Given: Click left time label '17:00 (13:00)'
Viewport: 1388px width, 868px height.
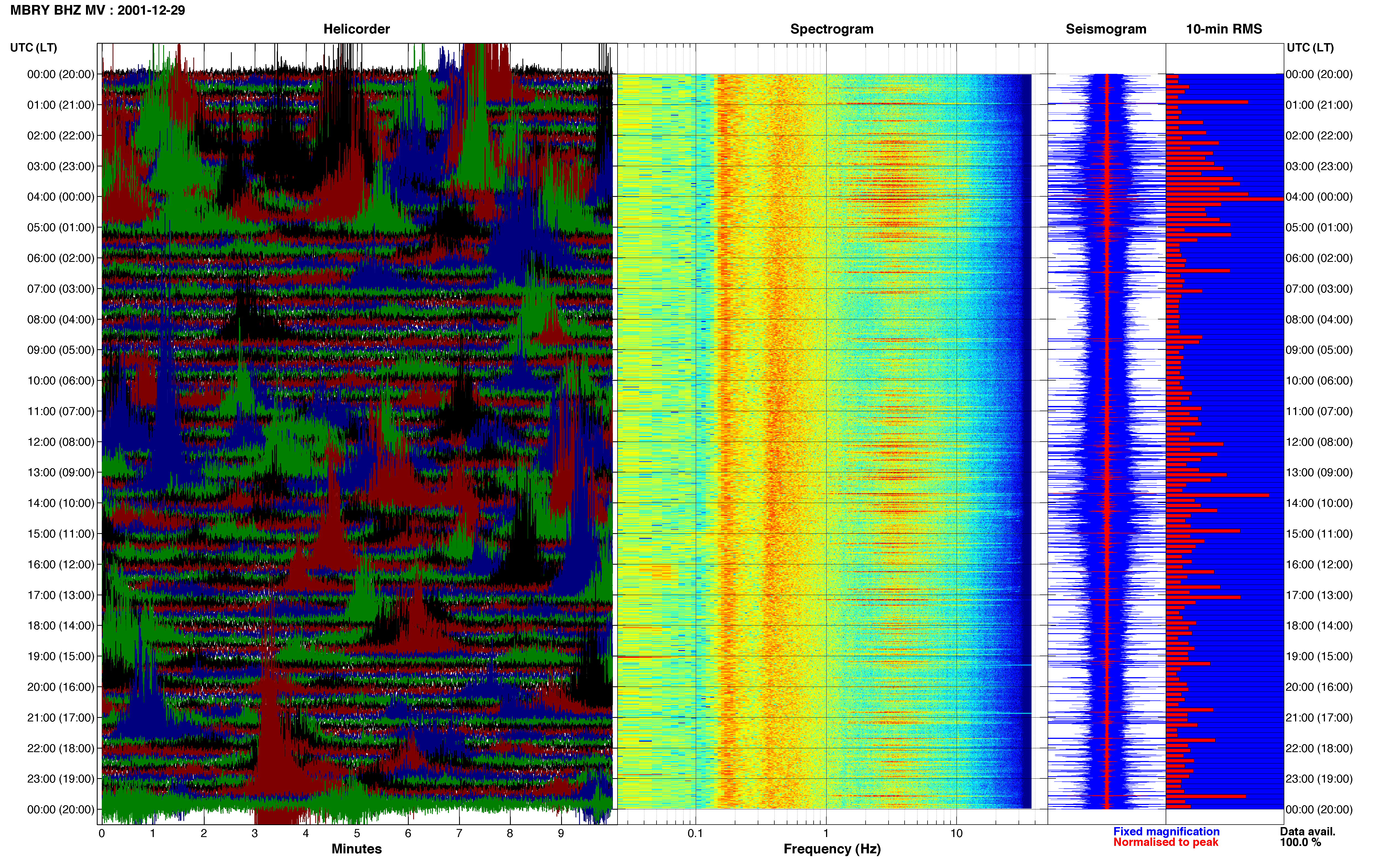Looking at the screenshot, I should coord(61,595).
